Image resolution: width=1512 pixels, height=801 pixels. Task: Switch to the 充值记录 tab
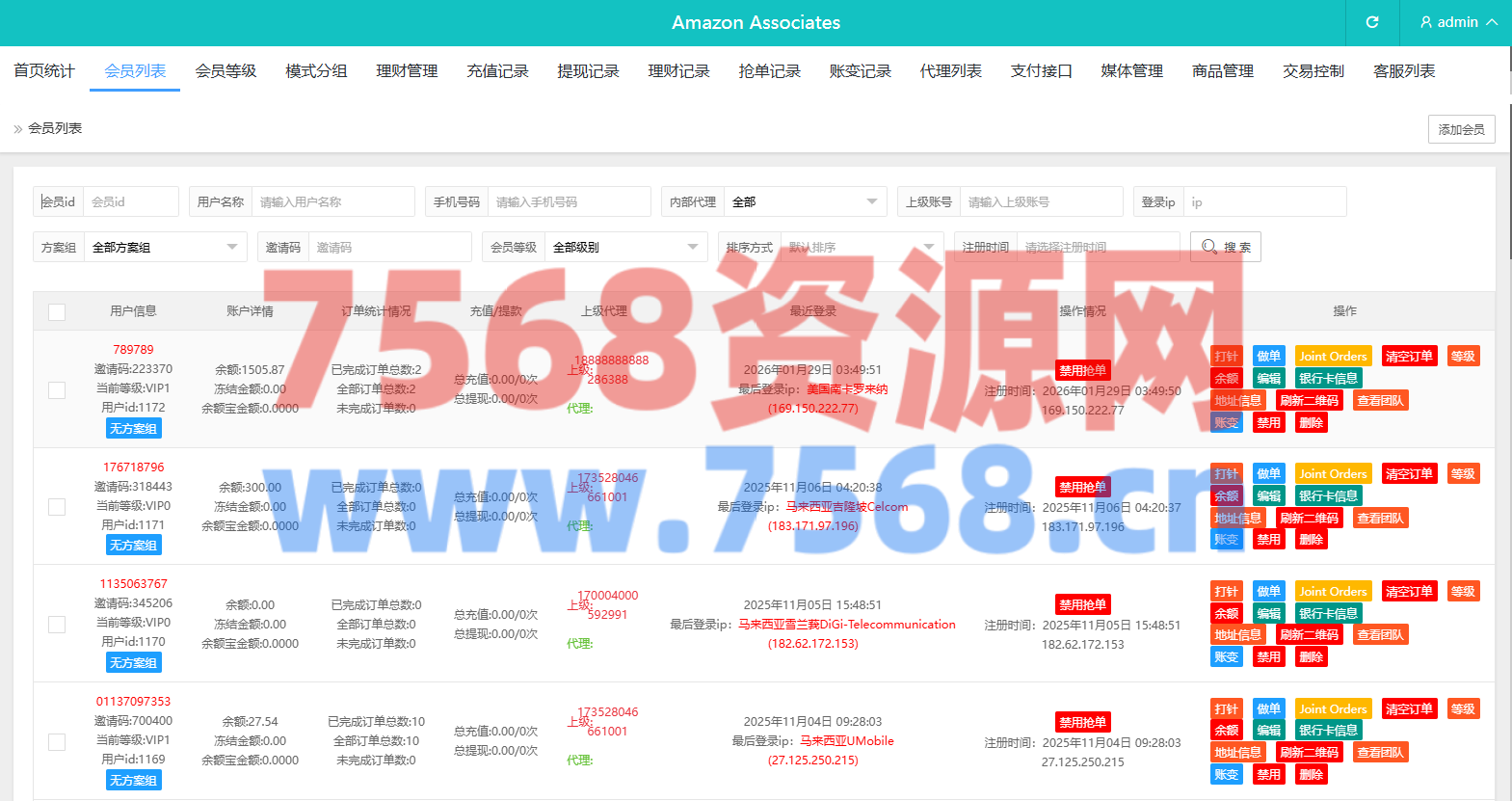pos(497,71)
